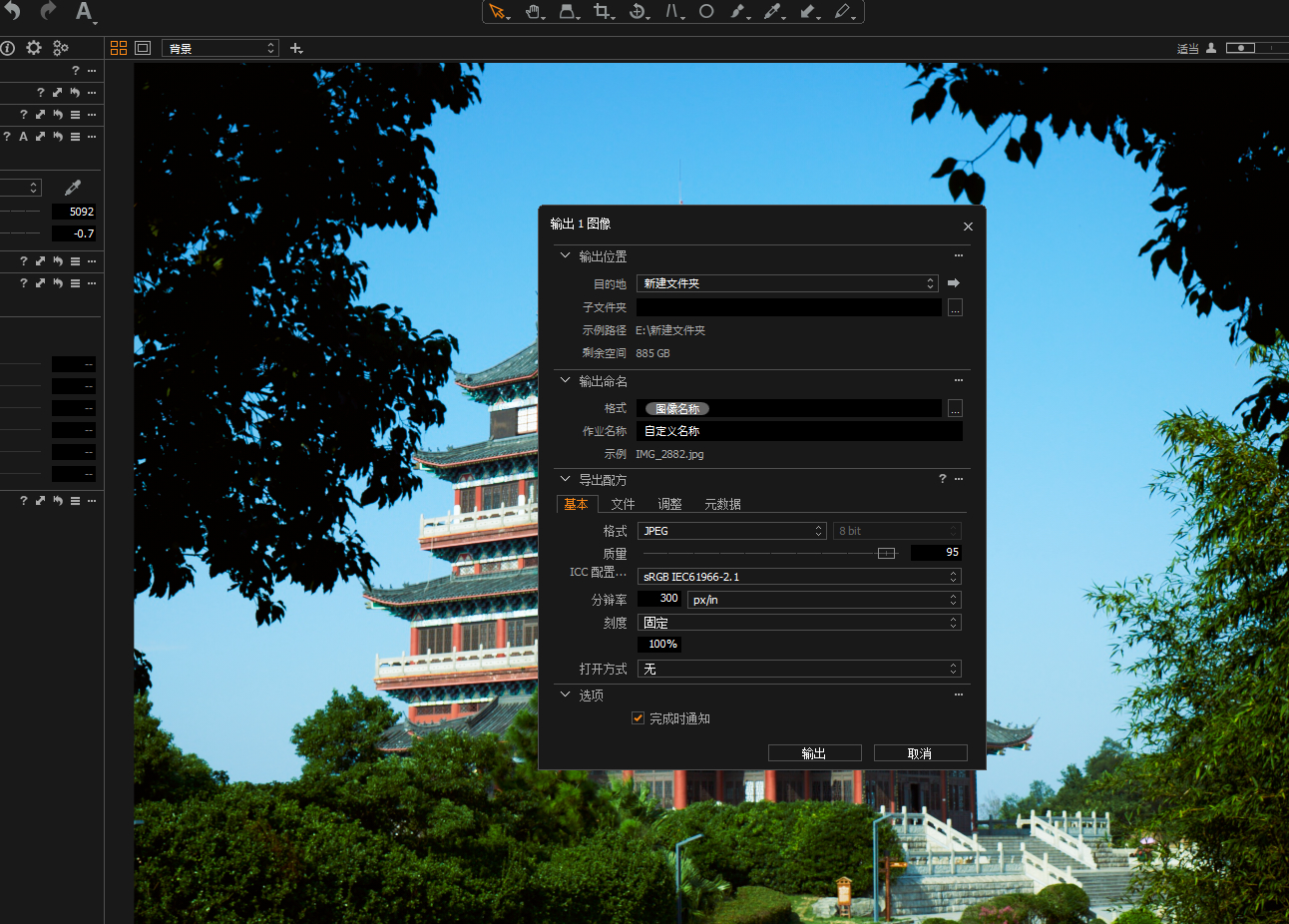Switch to the 基本 tab
Screen dimensions: 1289x924
coord(577,504)
